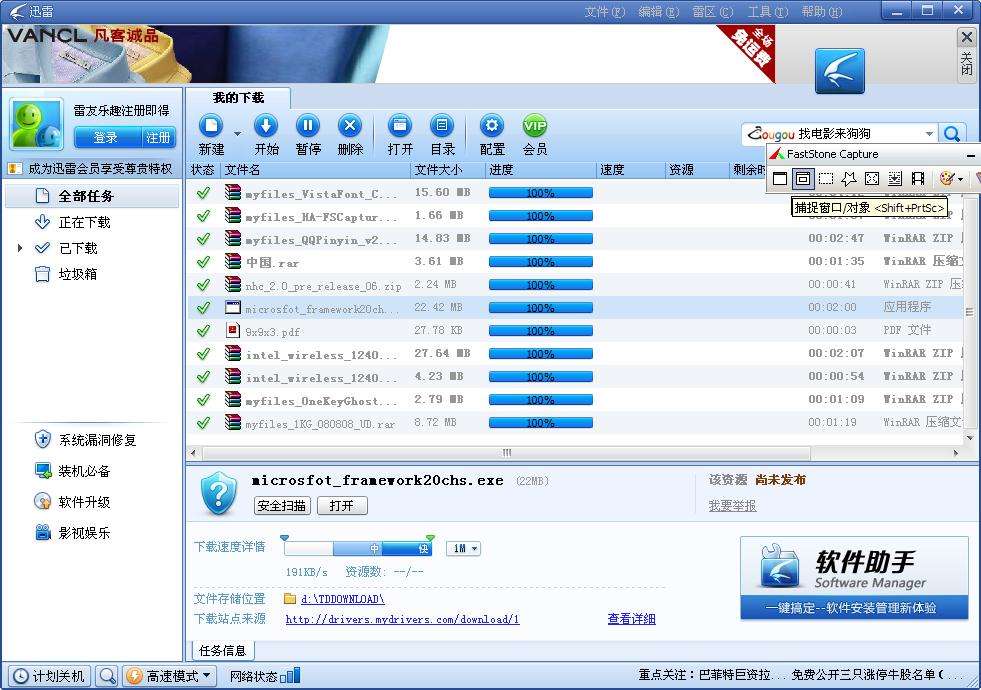981x690 pixels.
Task: Select the 9x9x3.pdf download row
Action: (x=574, y=331)
